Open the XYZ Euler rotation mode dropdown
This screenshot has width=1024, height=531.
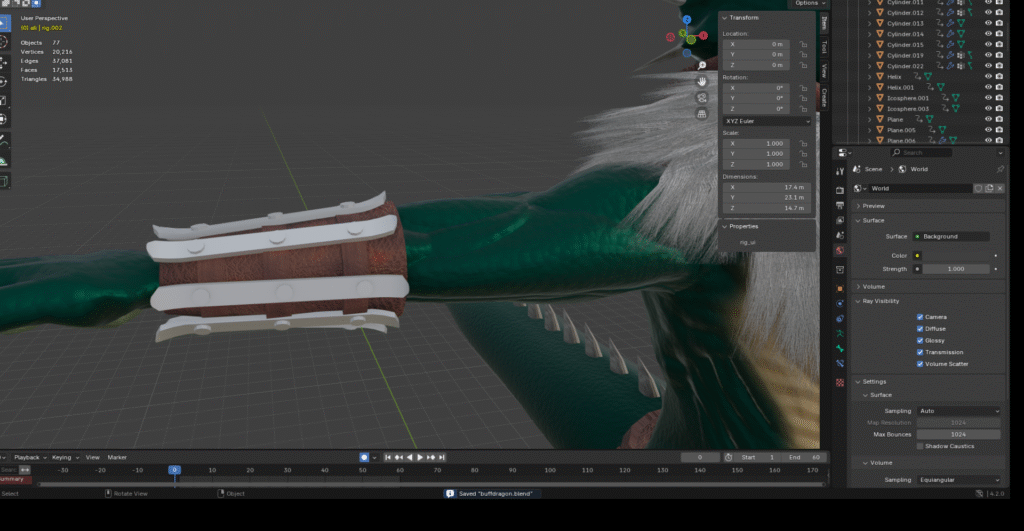[767, 121]
